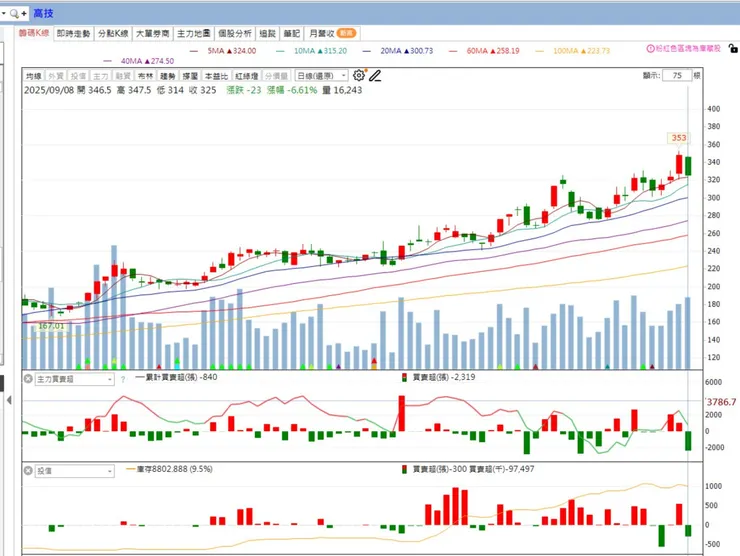Switch to the 籌記 tab
The height and width of the screenshot is (556, 740).
292,34
